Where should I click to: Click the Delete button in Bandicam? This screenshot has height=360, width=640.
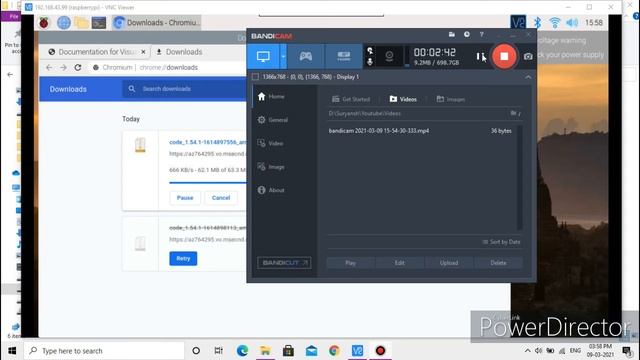[498, 263]
